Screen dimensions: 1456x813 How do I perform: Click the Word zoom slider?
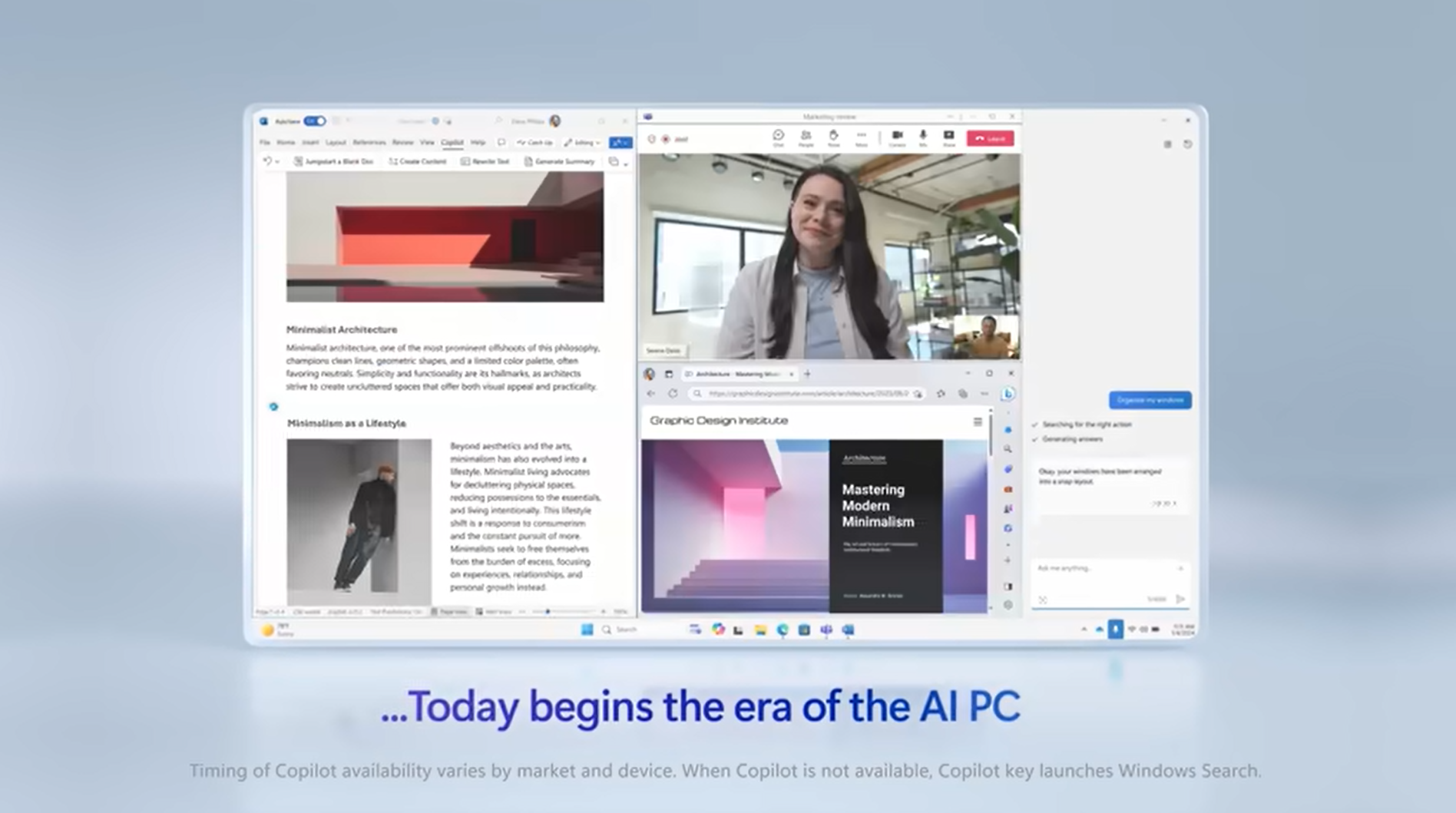point(564,612)
